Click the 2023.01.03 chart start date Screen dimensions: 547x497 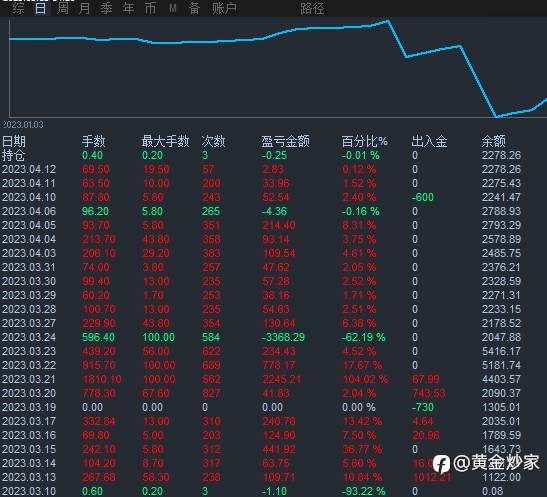pyautogui.click(x=23, y=125)
